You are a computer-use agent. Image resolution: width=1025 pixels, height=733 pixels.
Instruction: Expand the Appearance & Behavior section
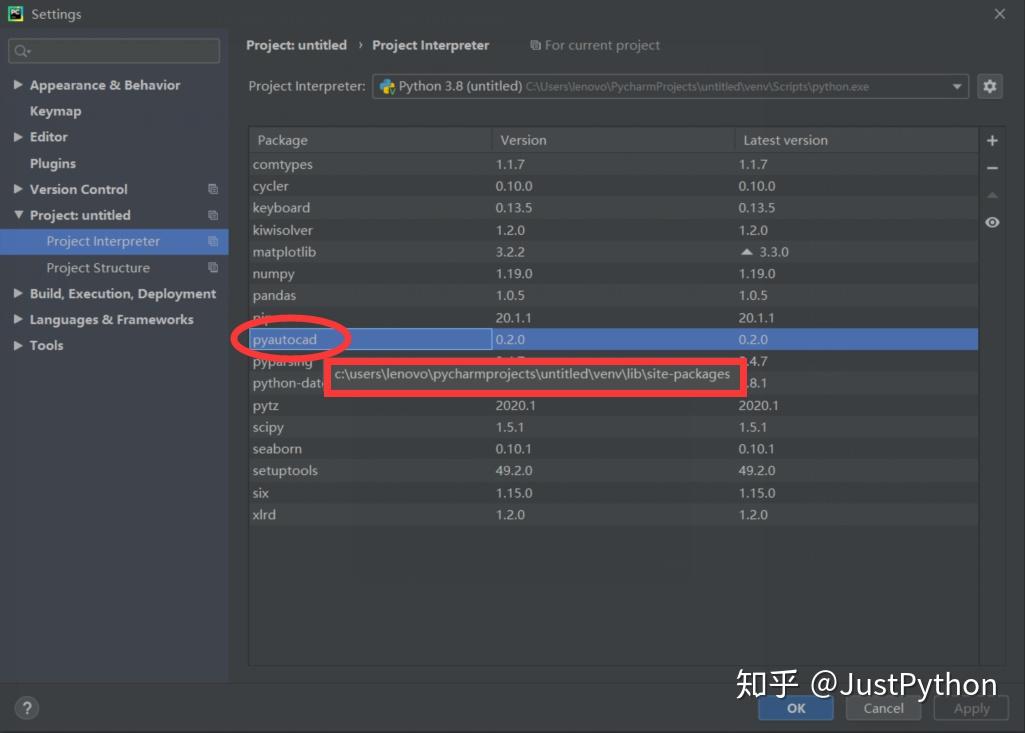17,85
